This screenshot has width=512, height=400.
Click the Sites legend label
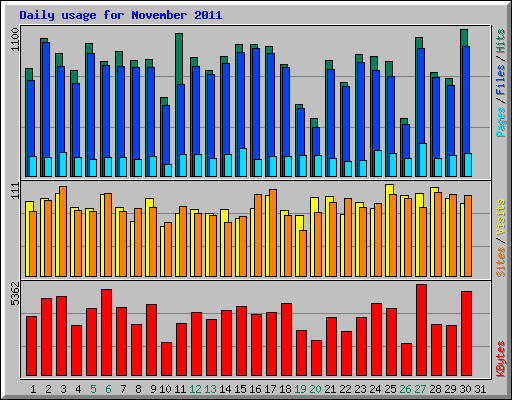(x=501, y=262)
